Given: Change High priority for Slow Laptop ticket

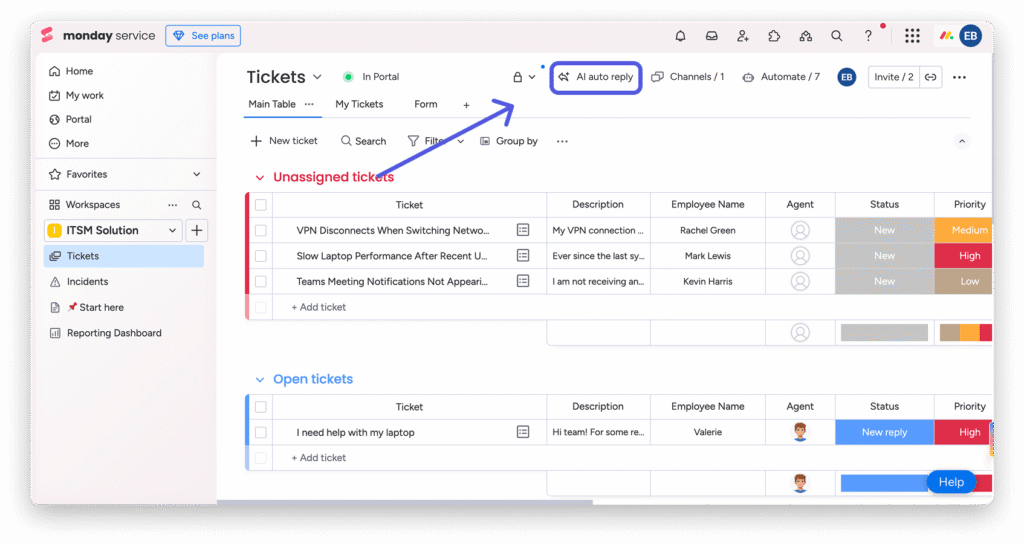Looking at the screenshot, I should tap(963, 255).
